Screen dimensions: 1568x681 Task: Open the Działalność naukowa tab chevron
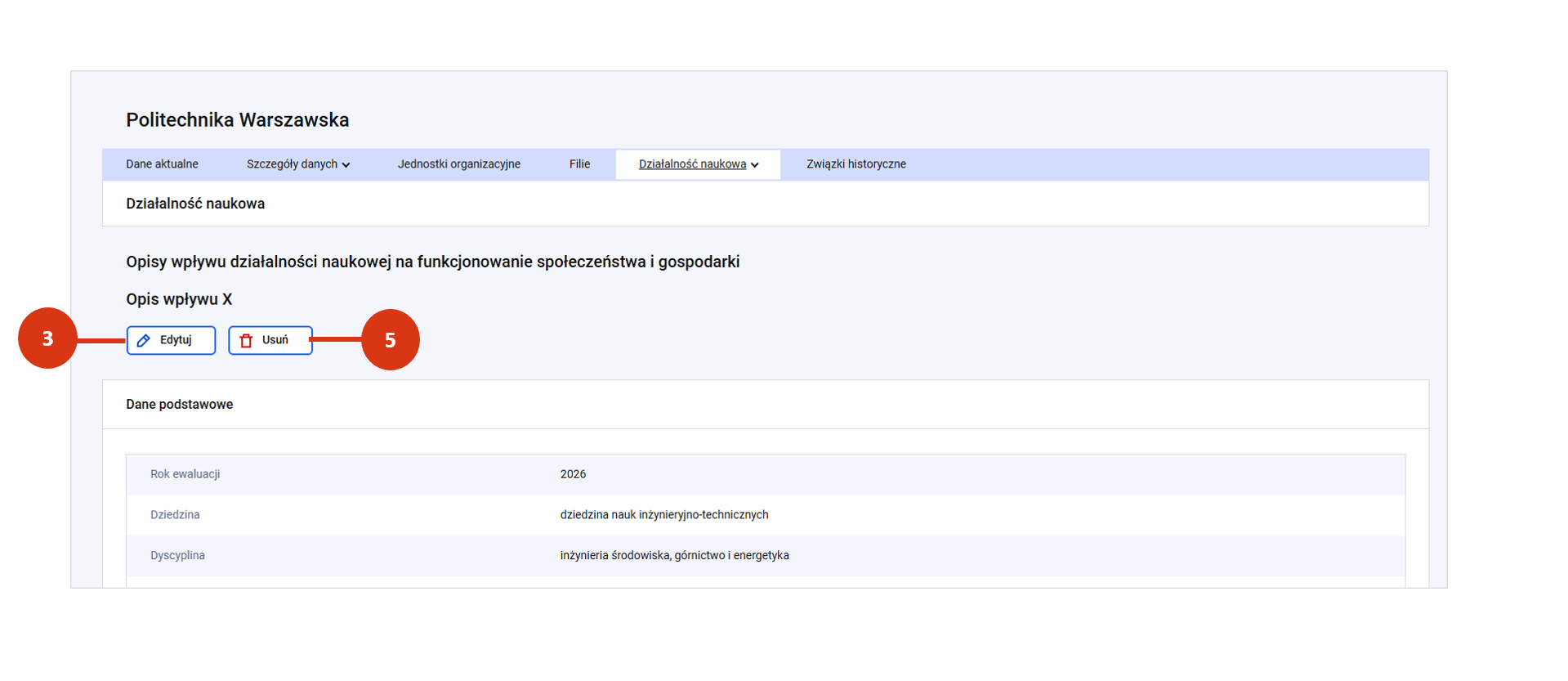tap(755, 165)
